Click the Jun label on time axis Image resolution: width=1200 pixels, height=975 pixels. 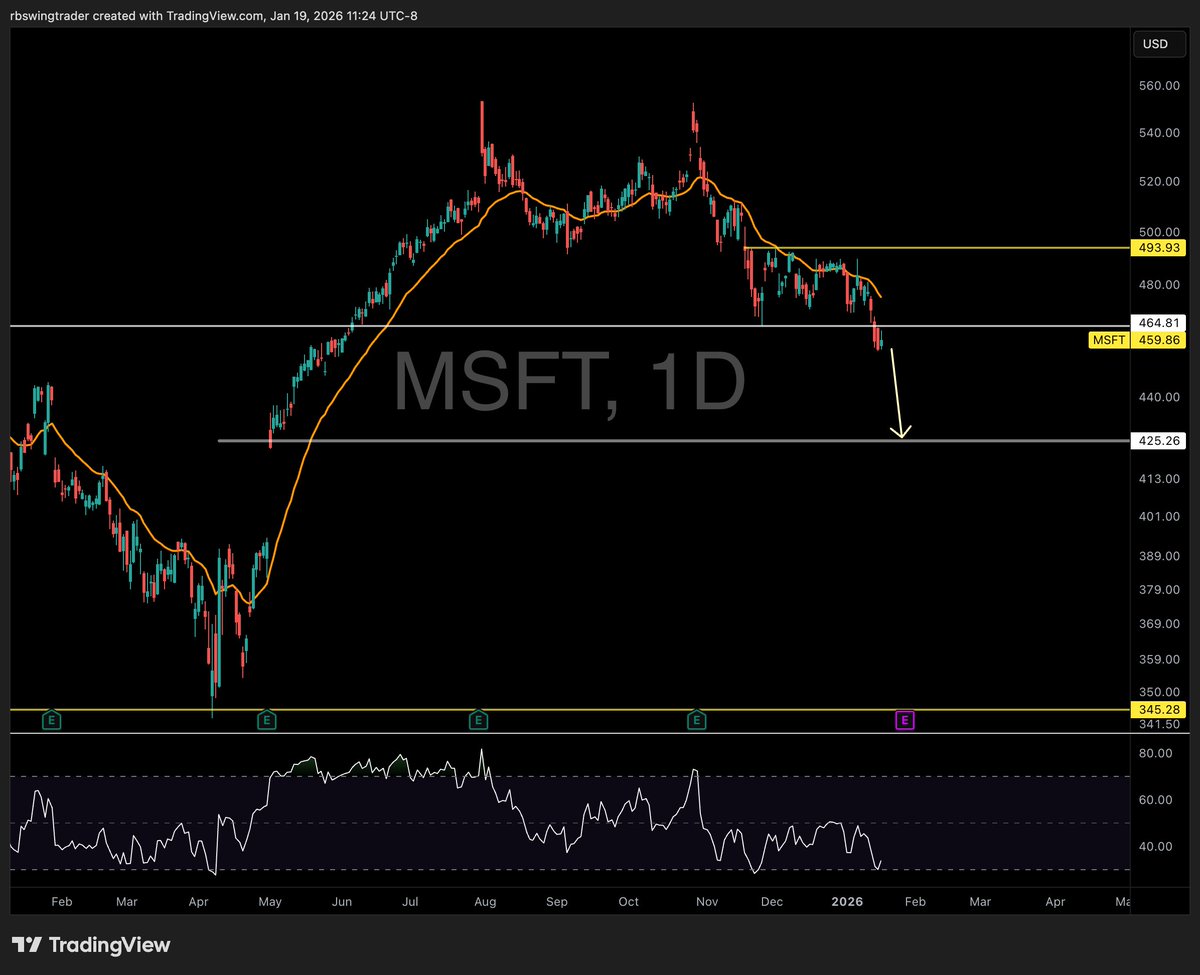(x=342, y=901)
